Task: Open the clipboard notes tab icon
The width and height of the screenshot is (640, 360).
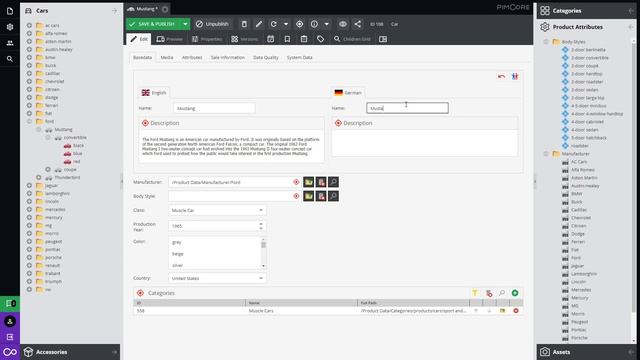Action: coord(304,39)
